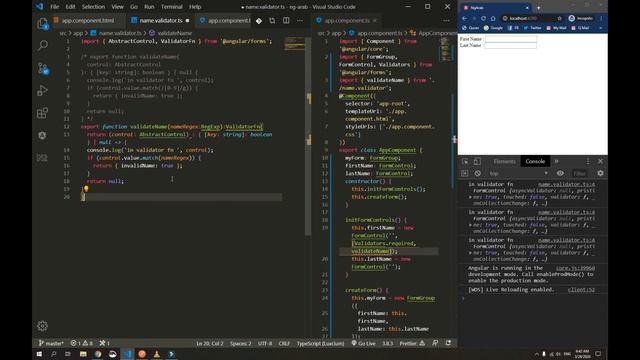Reload the localhost page in Chrome
640x360 pixels.
(483, 18)
